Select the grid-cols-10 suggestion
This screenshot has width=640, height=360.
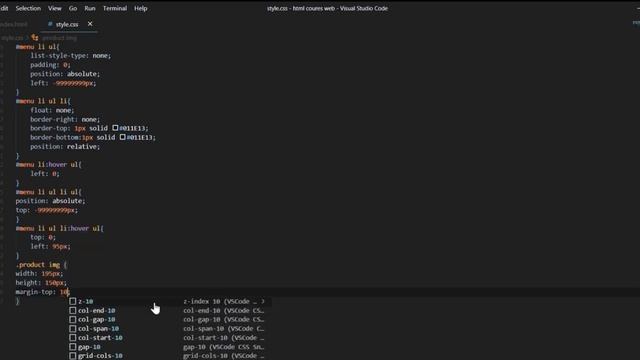click(x=170, y=356)
